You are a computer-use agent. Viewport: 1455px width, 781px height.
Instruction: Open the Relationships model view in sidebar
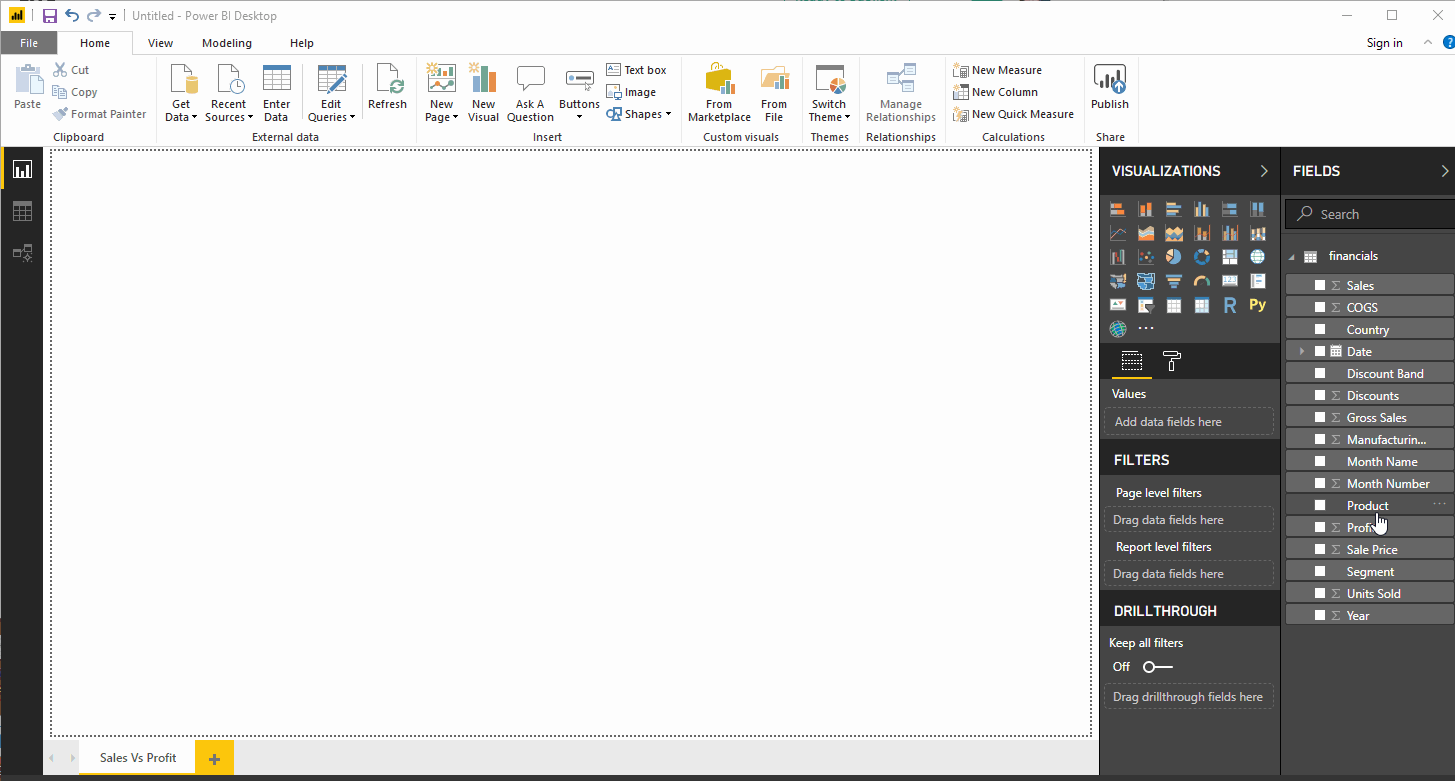(x=22, y=253)
